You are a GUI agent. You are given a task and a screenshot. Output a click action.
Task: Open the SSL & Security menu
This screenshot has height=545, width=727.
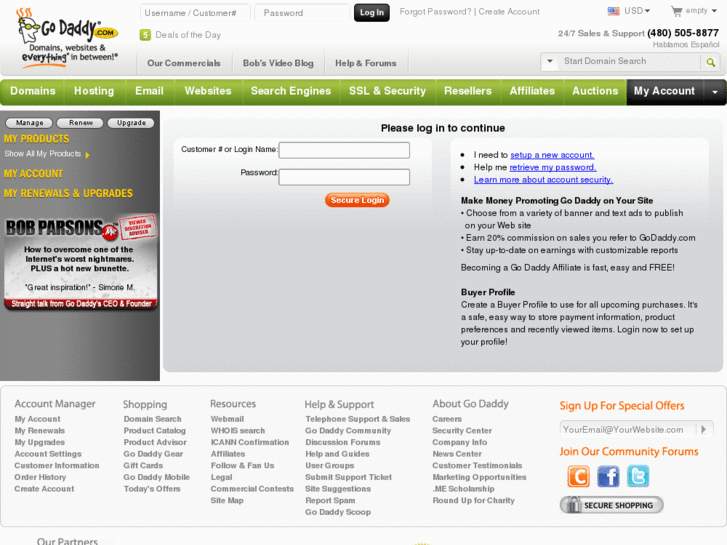(x=388, y=91)
